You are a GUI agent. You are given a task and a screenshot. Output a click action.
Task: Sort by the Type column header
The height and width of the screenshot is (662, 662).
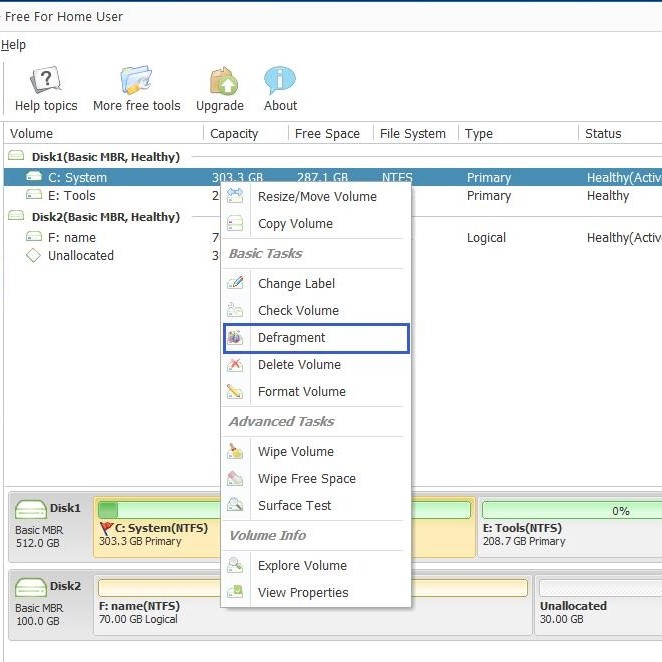[x=518, y=133]
